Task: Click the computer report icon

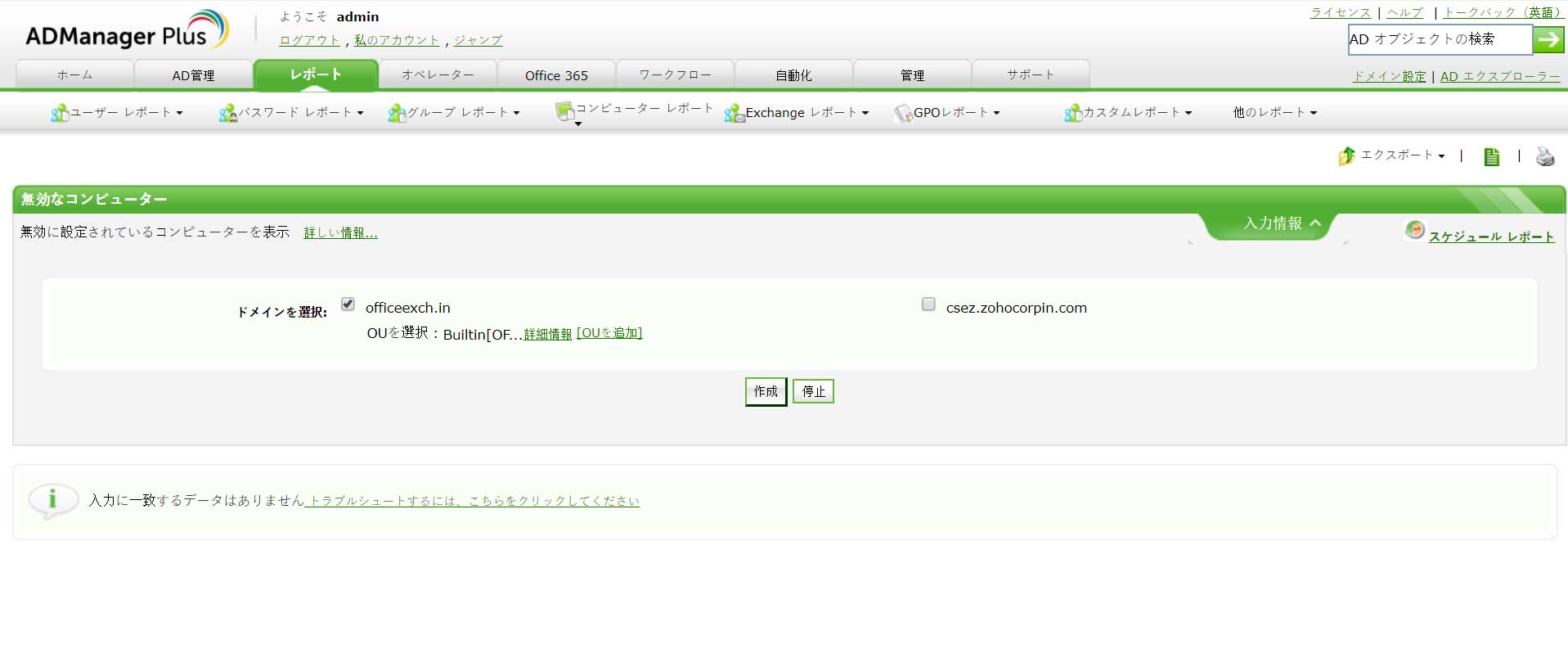Action: (x=564, y=111)
